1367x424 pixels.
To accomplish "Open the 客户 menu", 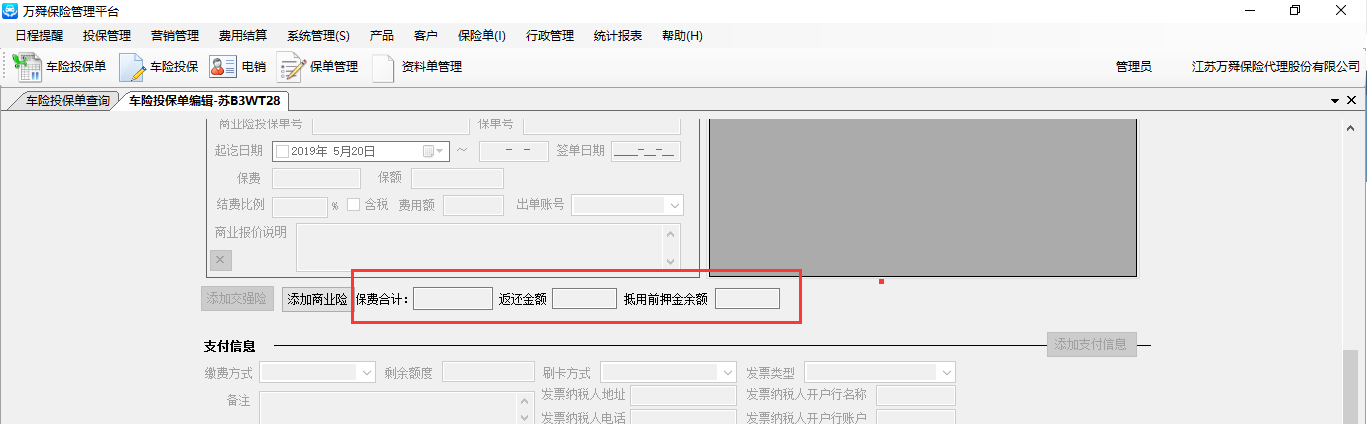I will pos(425,35).
